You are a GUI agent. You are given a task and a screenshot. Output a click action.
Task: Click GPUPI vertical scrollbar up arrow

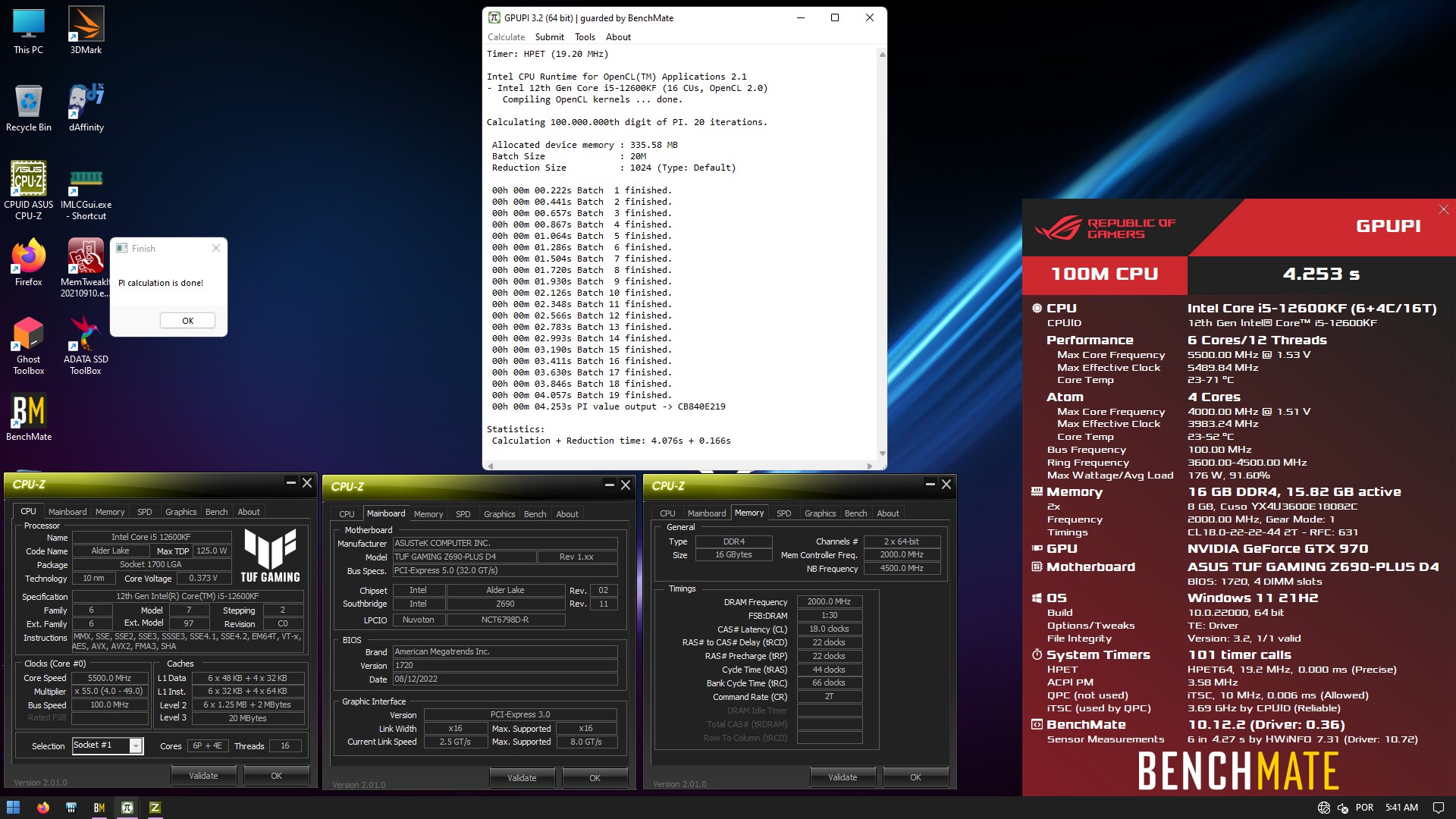pyautogui.click(x=882, y=55)
